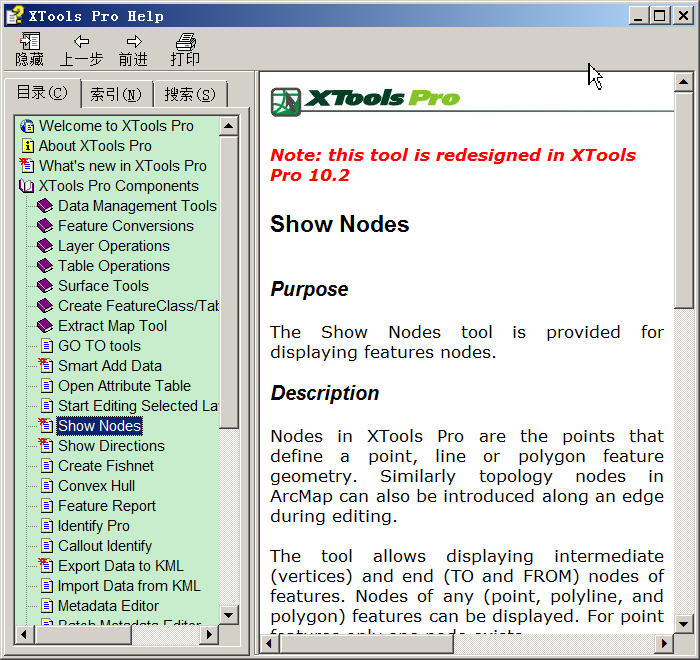The image size is (700, 660).
Task: Click contents tree scroll left arrow
Action: (x=24, y=635)
